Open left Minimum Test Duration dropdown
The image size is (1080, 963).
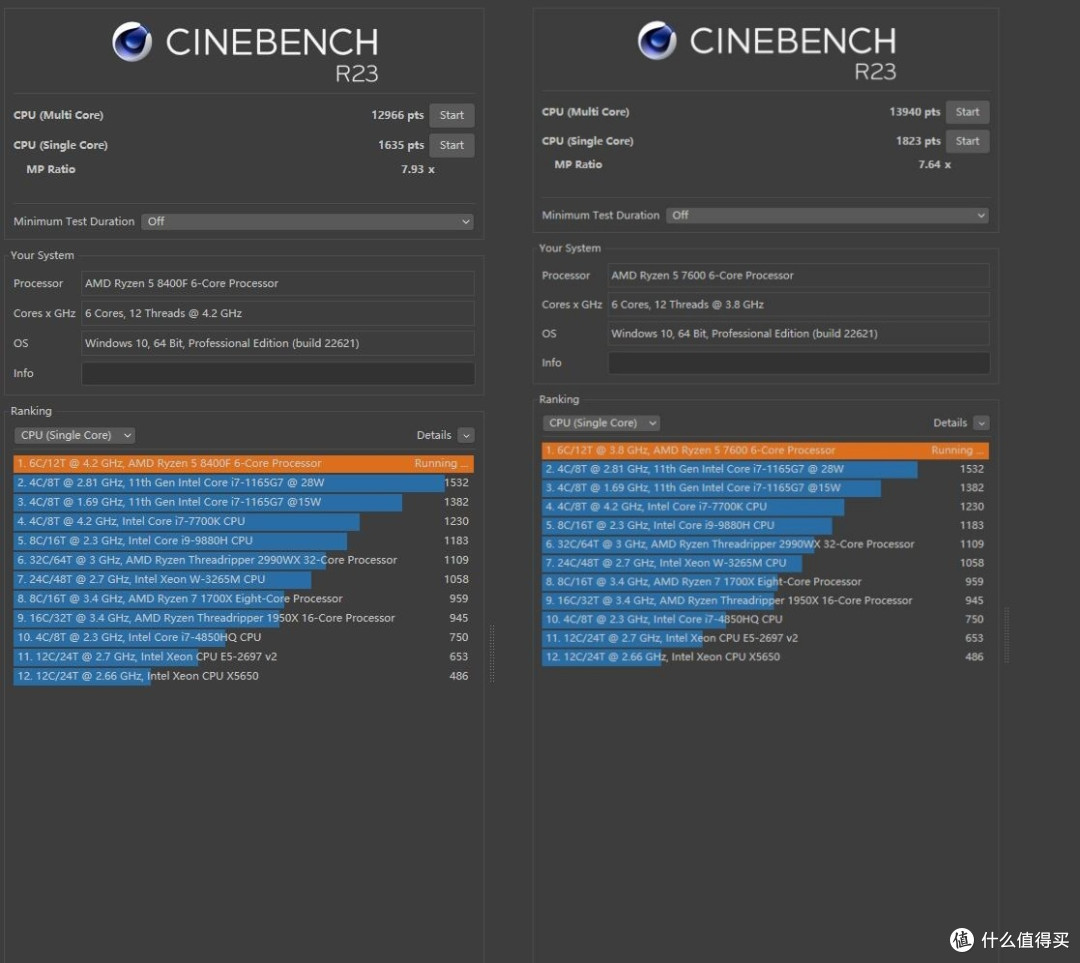[x=308, y=222]
